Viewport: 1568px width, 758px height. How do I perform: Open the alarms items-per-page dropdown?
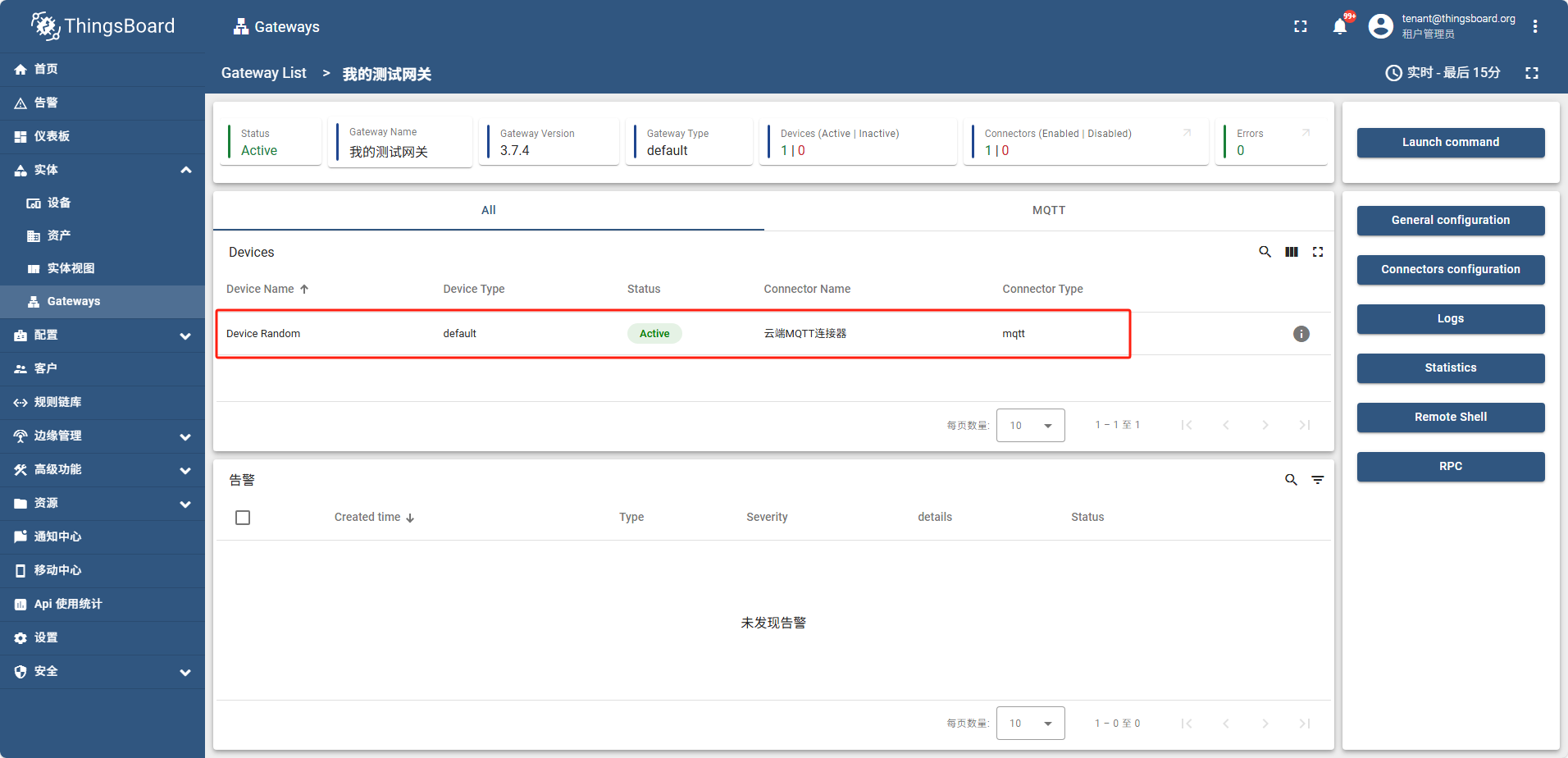1030,724
